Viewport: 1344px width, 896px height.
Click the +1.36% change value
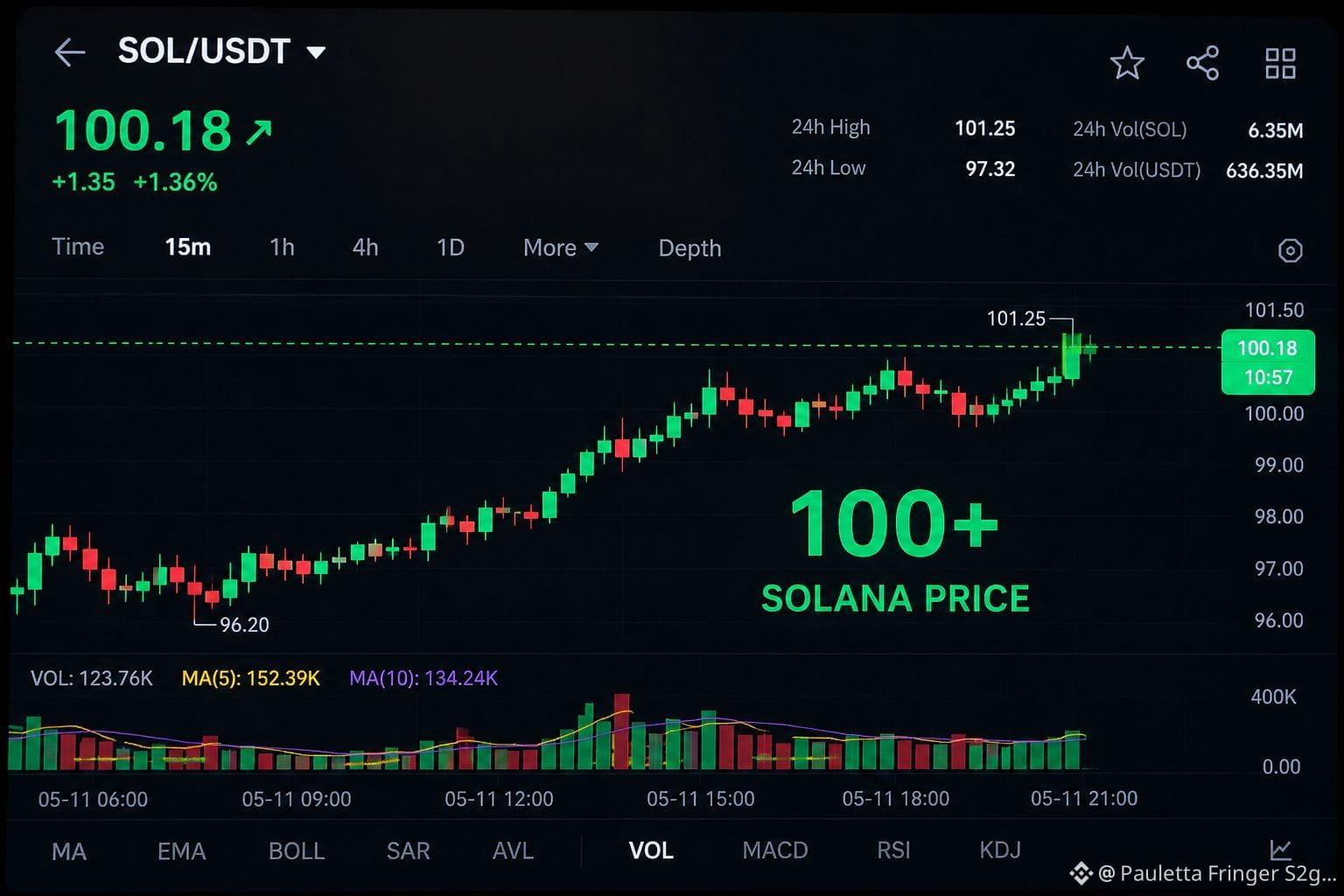pyautogui.click(x=175, y=182)
